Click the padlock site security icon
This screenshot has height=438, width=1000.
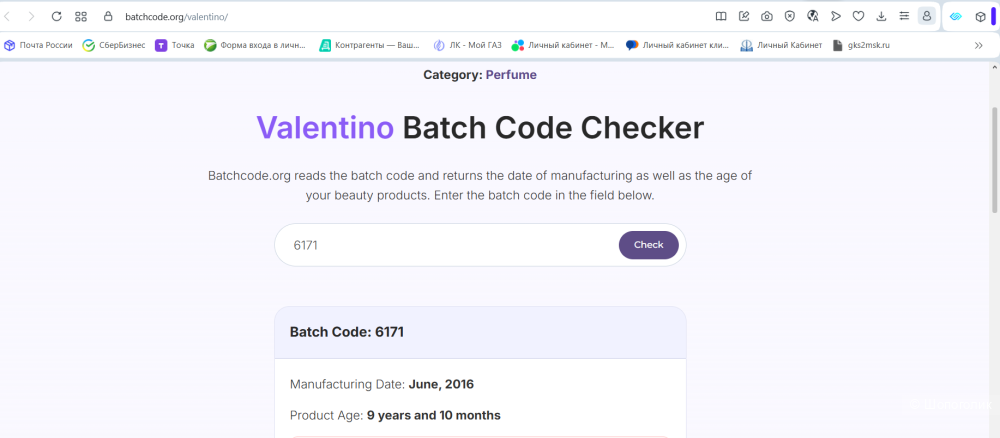tap(109, 16)
